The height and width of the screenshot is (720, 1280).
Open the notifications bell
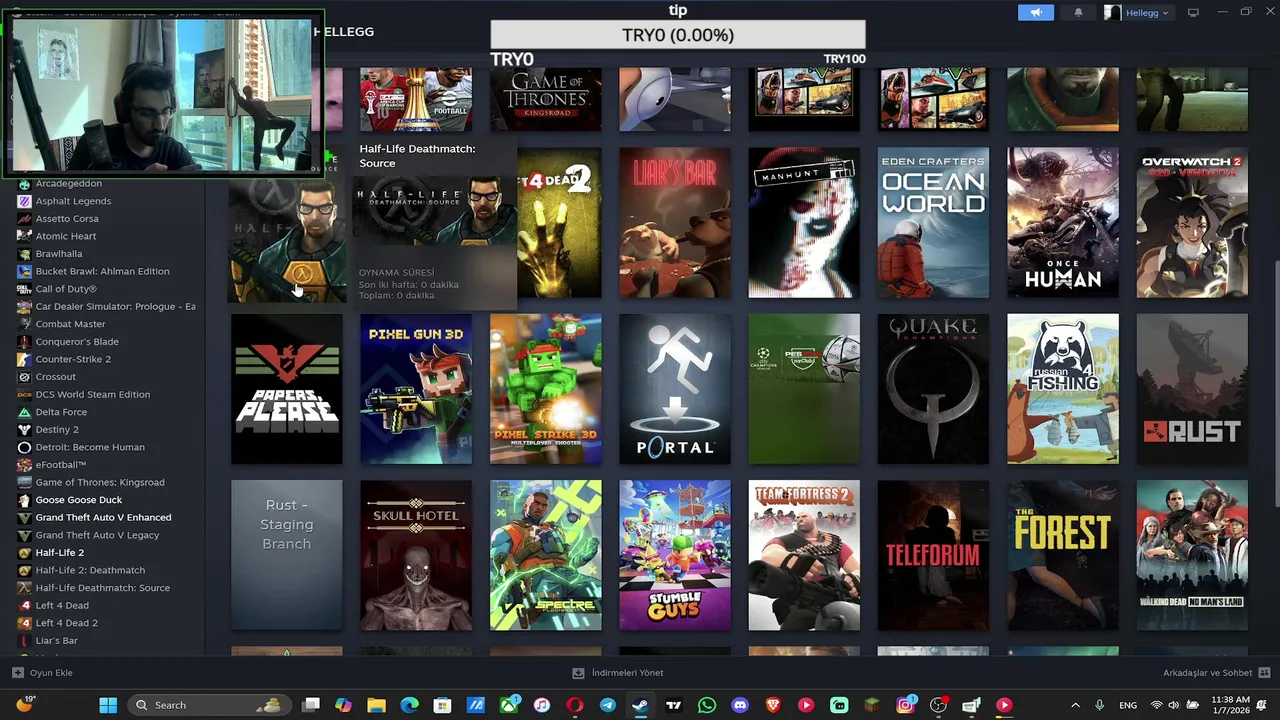(x=1078, y=12)
